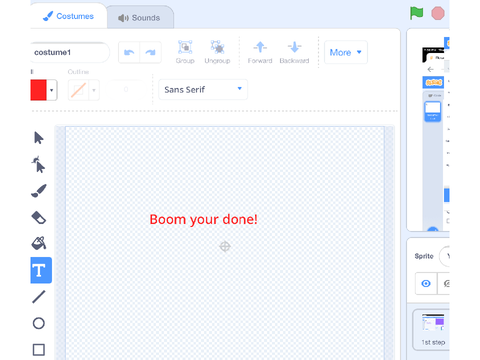Select the arrow Select tool
Screen dimensions: 480x360
tap(39, 138)
